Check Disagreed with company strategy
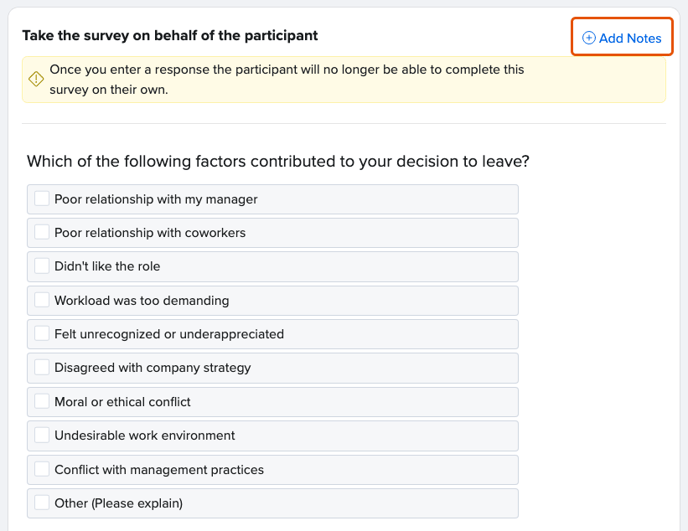 click(42, 367)
